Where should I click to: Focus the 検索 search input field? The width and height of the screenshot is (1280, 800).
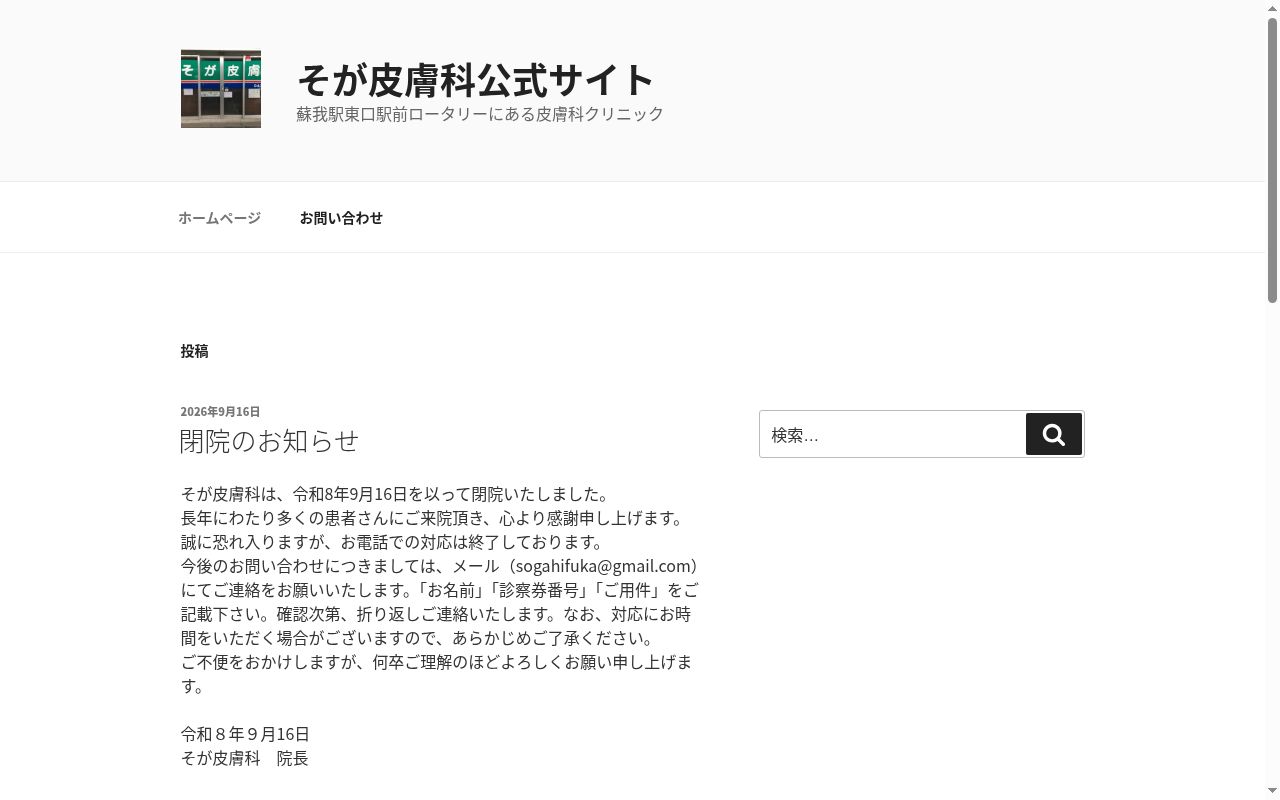(x=893, y=434)
